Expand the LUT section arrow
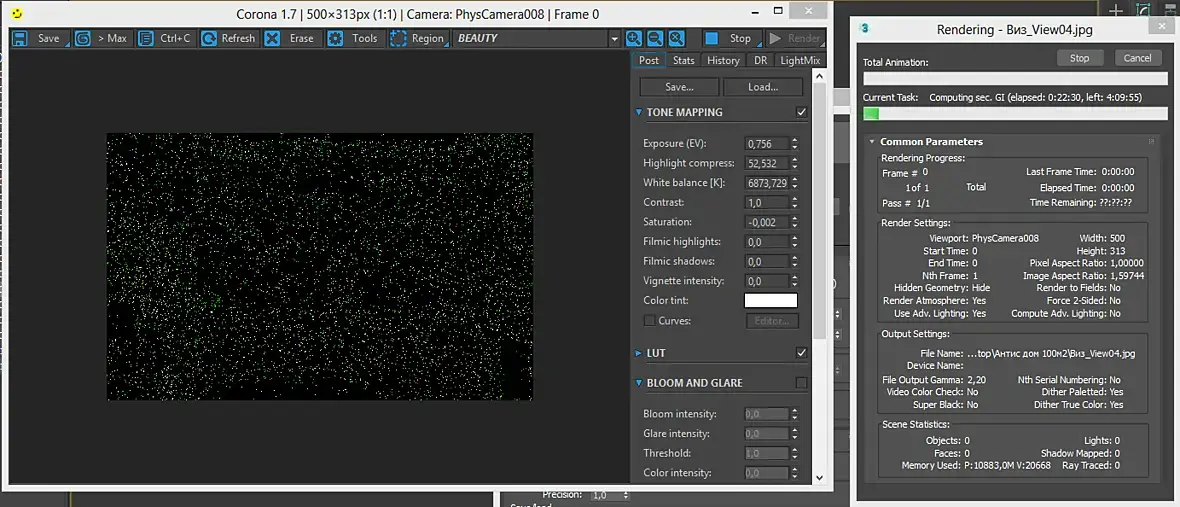This screenshot has height=507, width=1180. pos(639,353)
